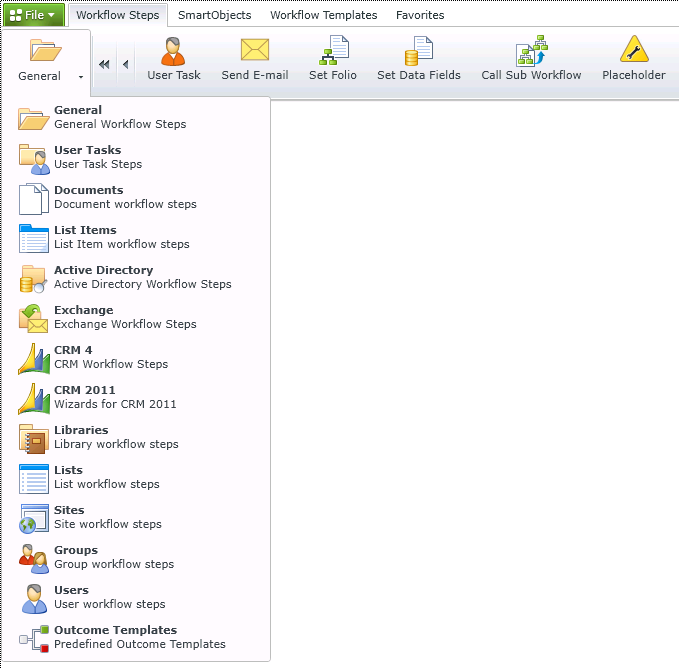This screenshot has width=679, height=668.
Task: Click the 'General' label under ribbon folder
Action: click(39, 76)
